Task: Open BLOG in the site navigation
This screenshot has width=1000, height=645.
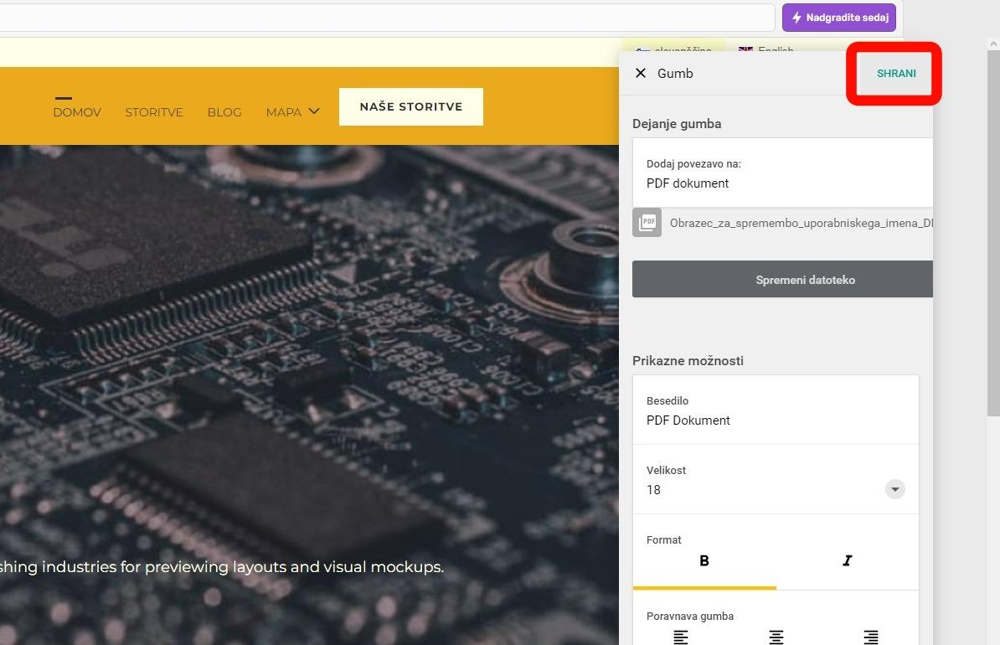Action: tap(224, 112)
